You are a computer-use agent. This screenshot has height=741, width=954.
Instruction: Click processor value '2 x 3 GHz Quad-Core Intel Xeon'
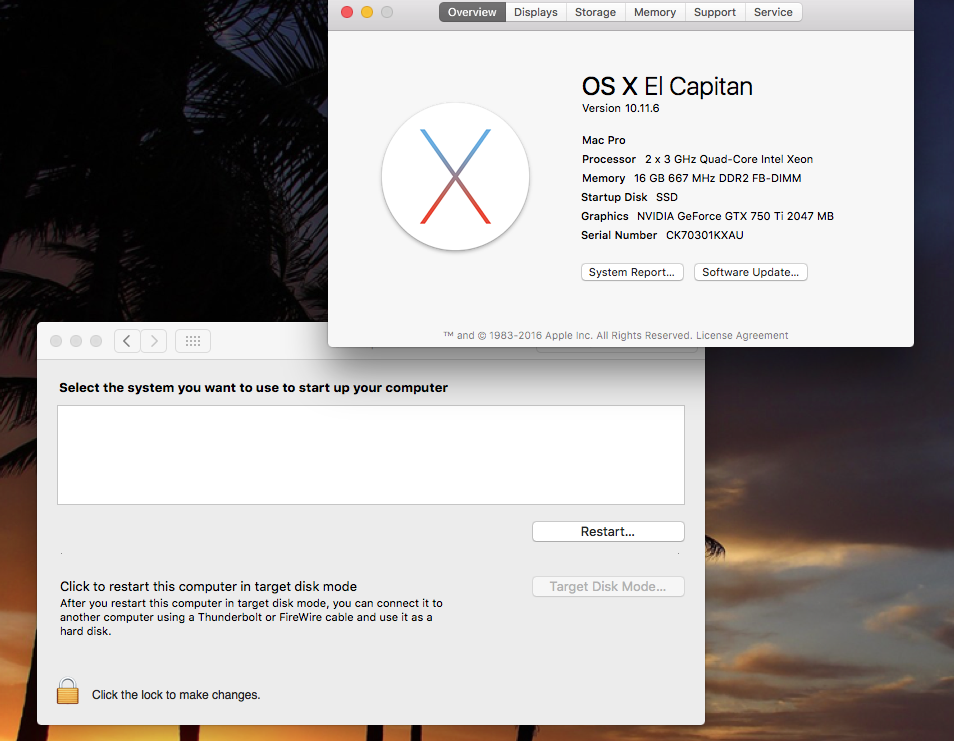729,159
